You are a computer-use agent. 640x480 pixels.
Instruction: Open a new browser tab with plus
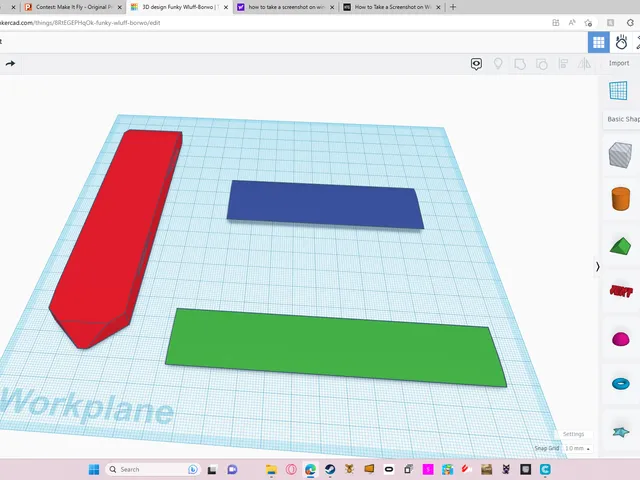453,7
